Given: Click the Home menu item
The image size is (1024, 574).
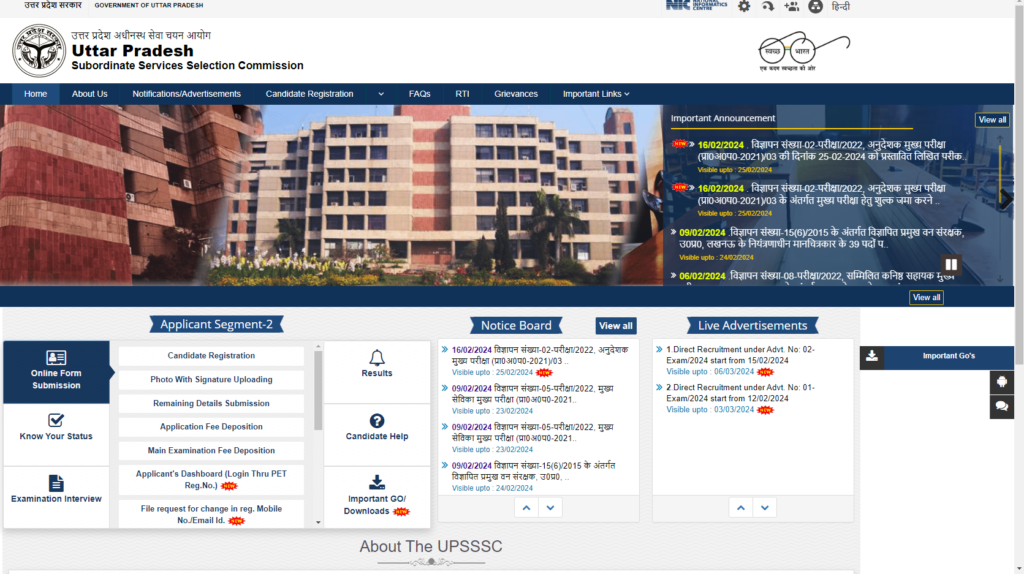Looking at the screenshot, I should coord(35,94).
